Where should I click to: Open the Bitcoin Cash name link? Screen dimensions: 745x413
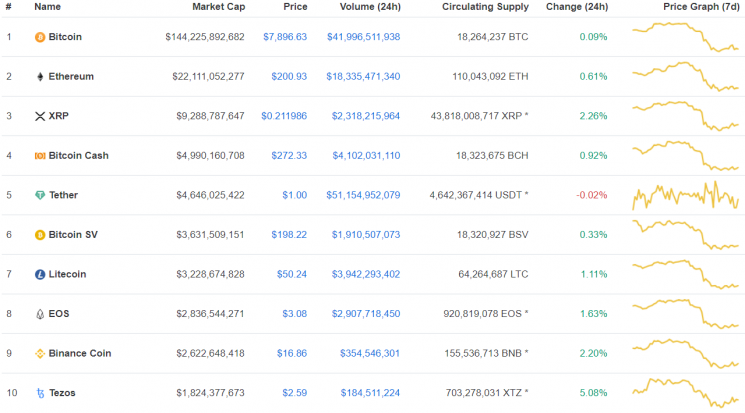pyautogui.click(x=78, y=155)
